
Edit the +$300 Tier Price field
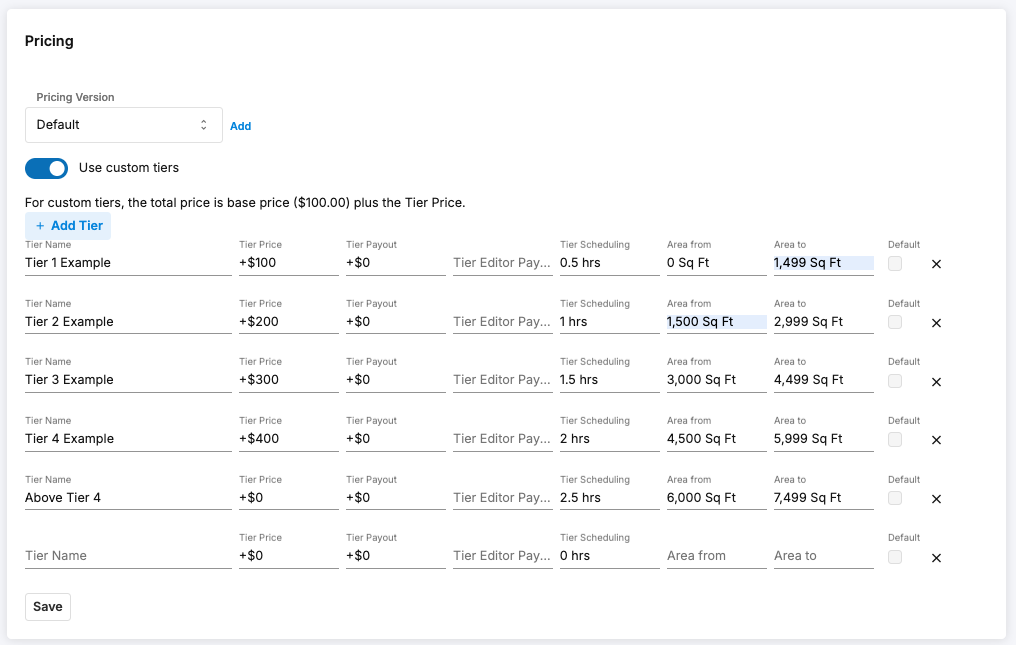coord(288,380)
